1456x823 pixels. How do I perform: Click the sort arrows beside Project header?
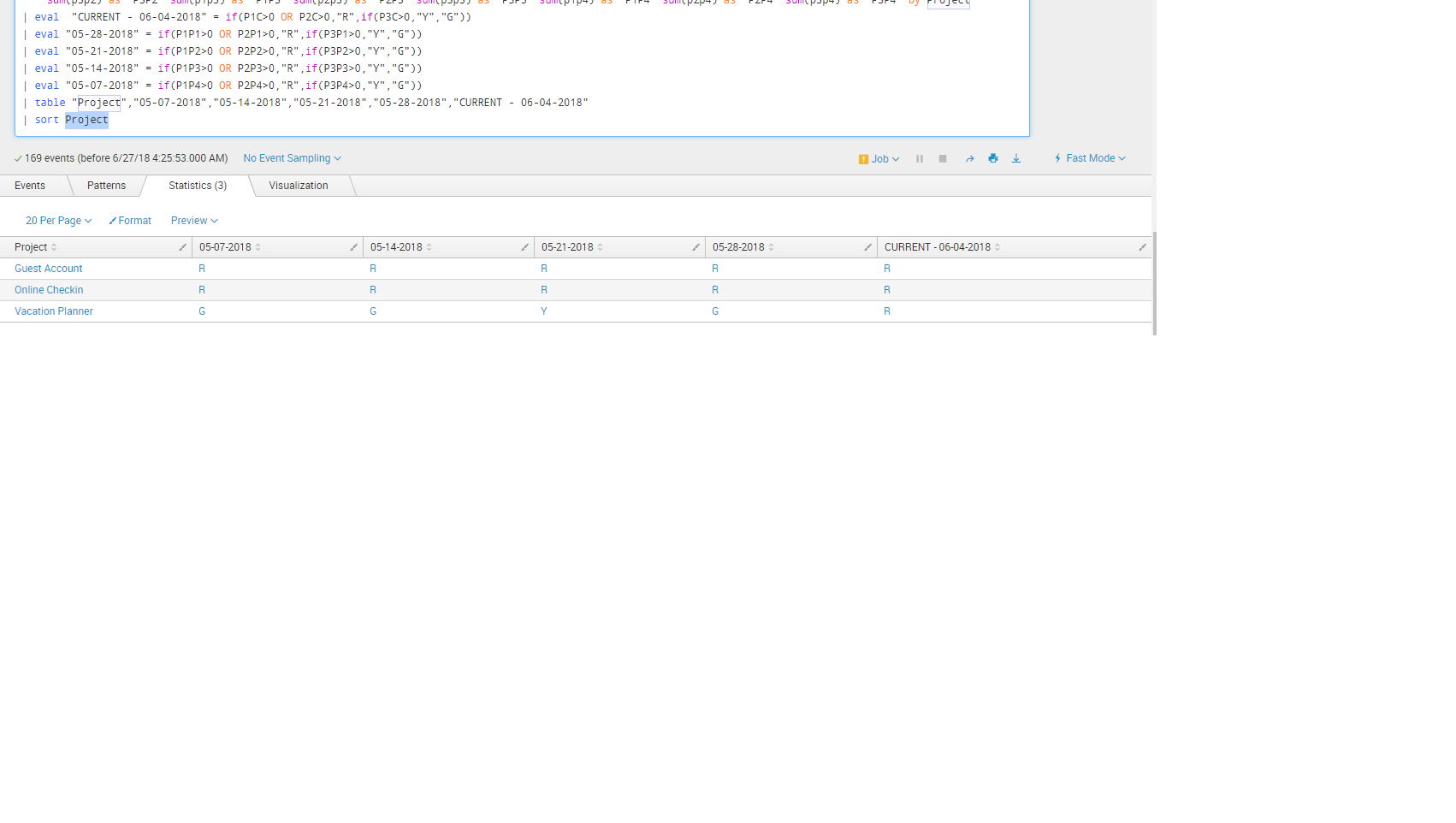click(54, 247)
